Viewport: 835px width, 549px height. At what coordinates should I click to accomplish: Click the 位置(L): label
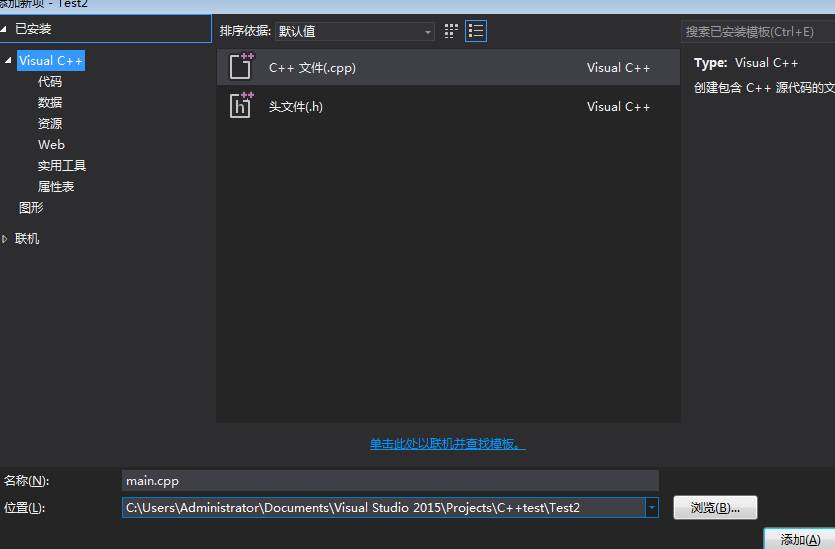pyautogui.click(x=24, y=507)
